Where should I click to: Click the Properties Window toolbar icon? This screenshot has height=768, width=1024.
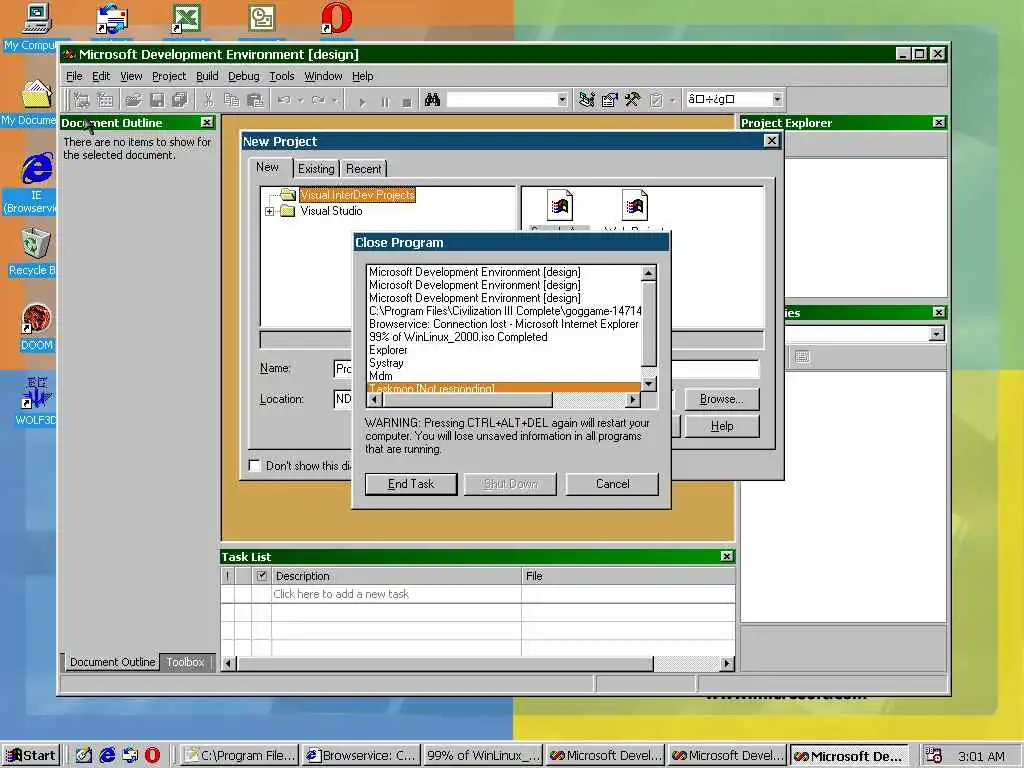tap(609, 100)
